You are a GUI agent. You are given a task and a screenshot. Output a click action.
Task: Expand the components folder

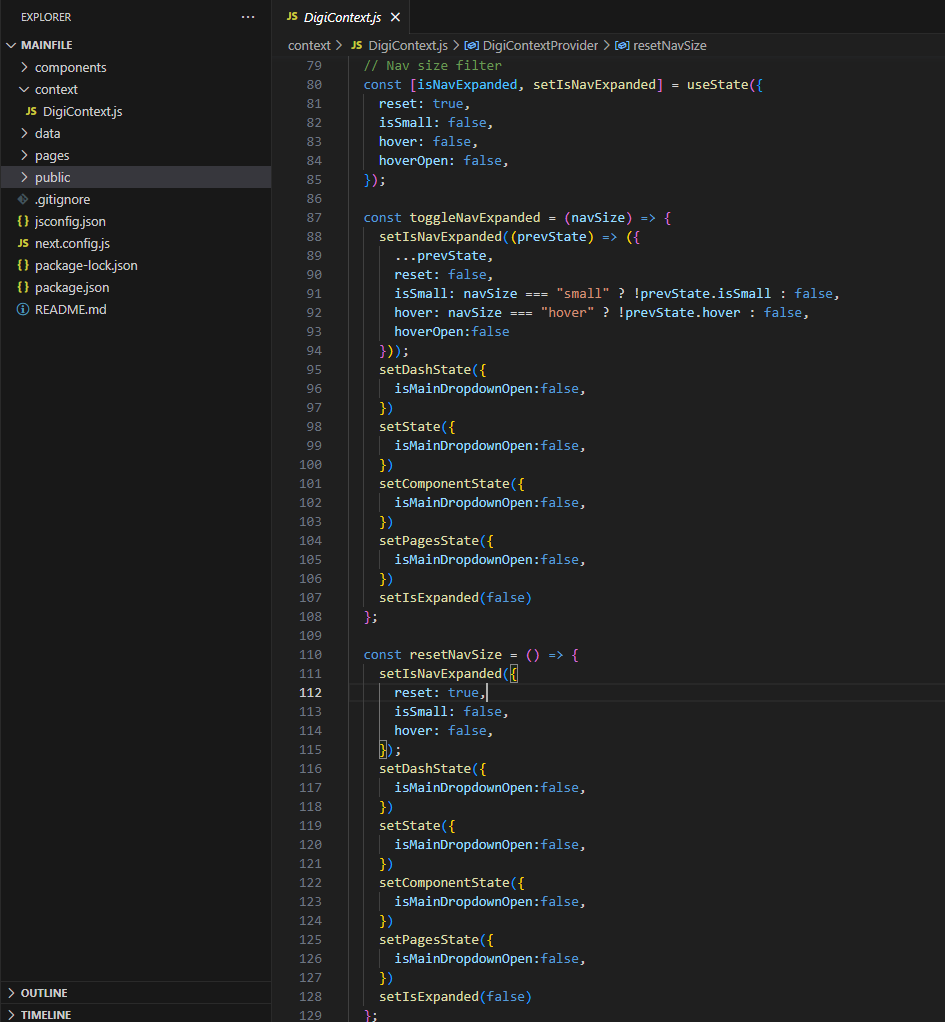(70, 68)
